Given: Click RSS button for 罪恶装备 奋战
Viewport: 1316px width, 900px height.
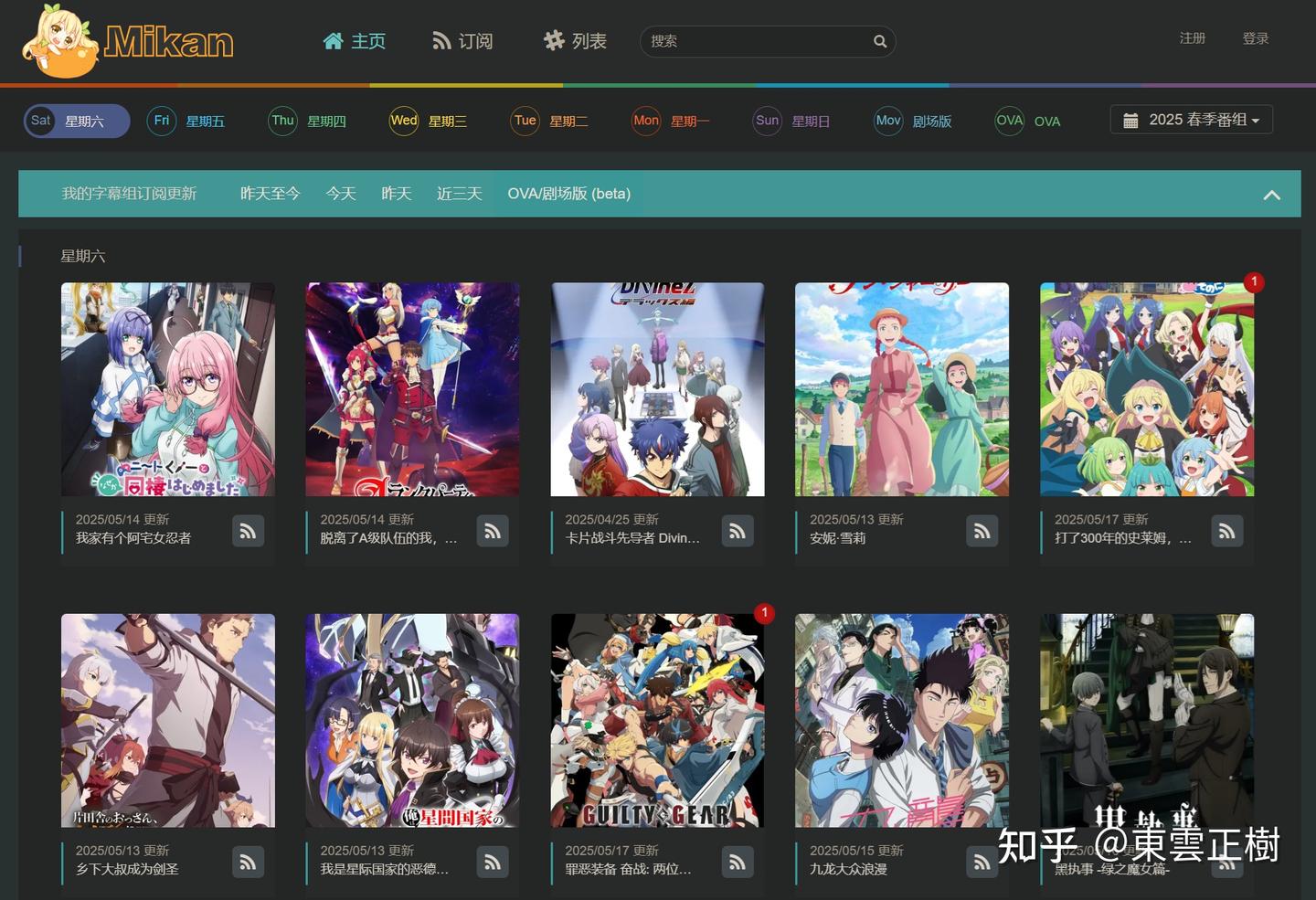Looking at the screenshot, I should click(x=738, y=862).
